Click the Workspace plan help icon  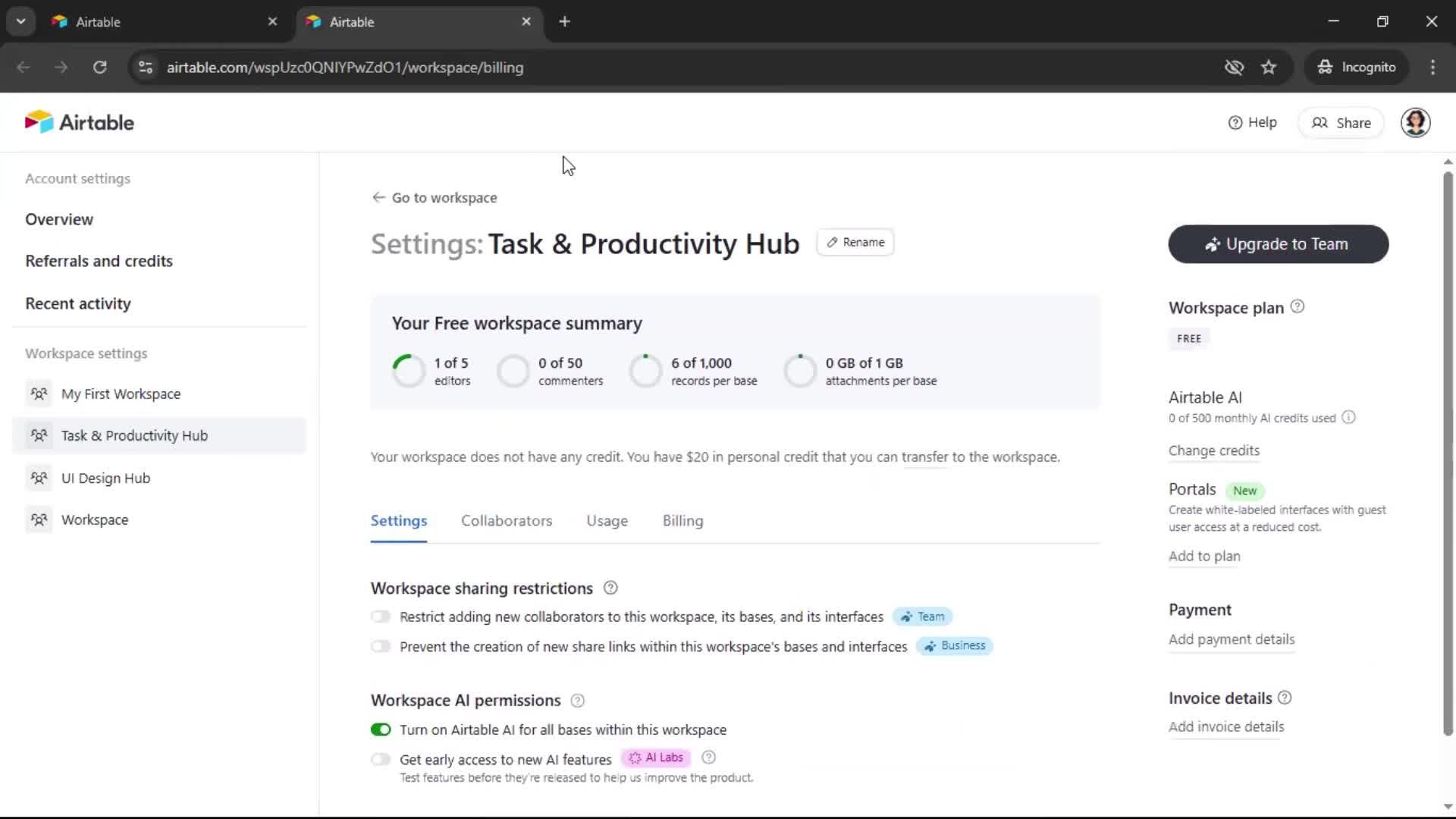pyautogui.click(x=1298, y=306)
